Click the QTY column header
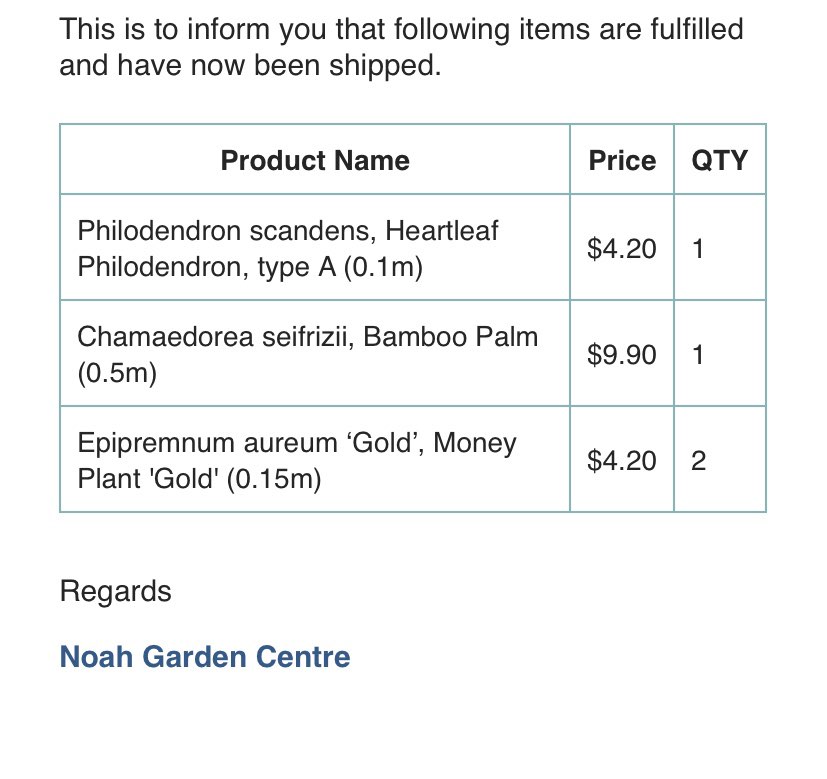The width and height of the screenshot is (827, 779). [x=720, y=160]
